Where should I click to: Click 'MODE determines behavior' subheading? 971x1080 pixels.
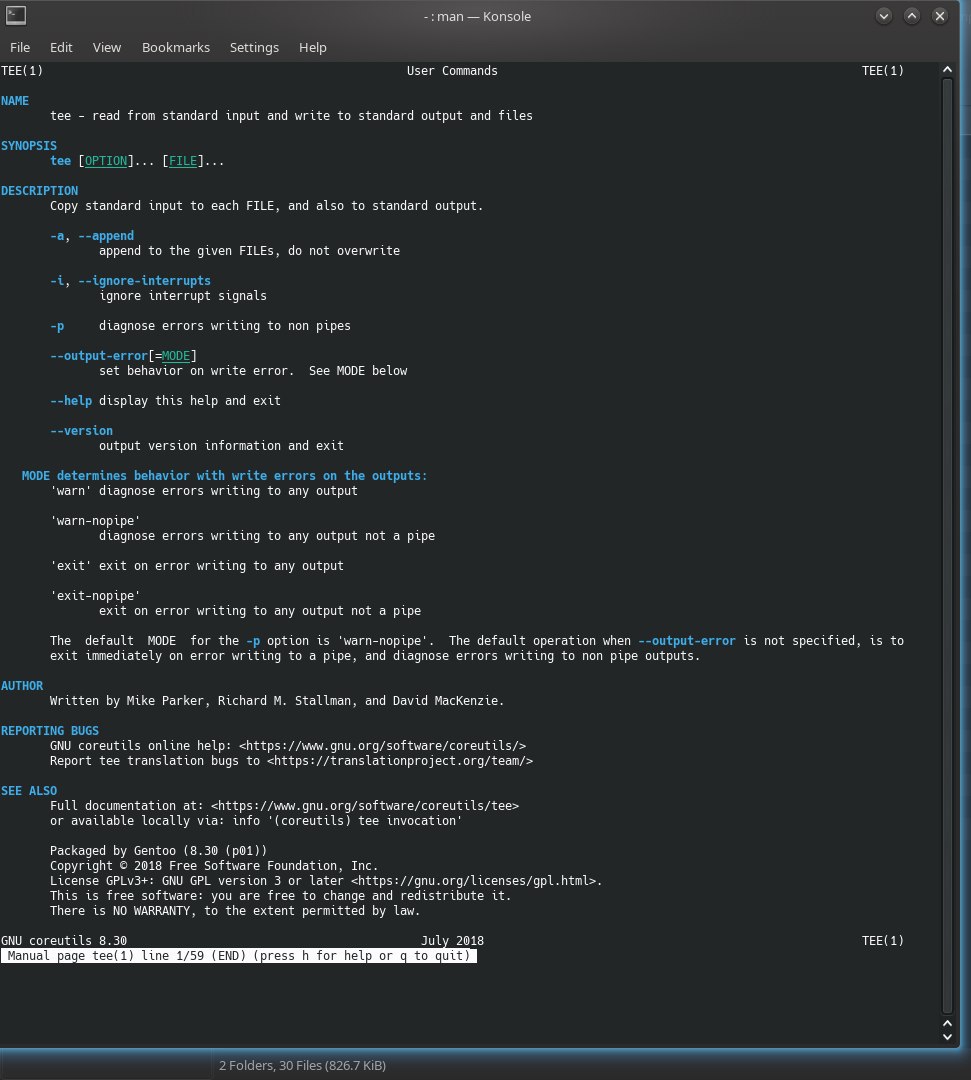tap(225, 475)
